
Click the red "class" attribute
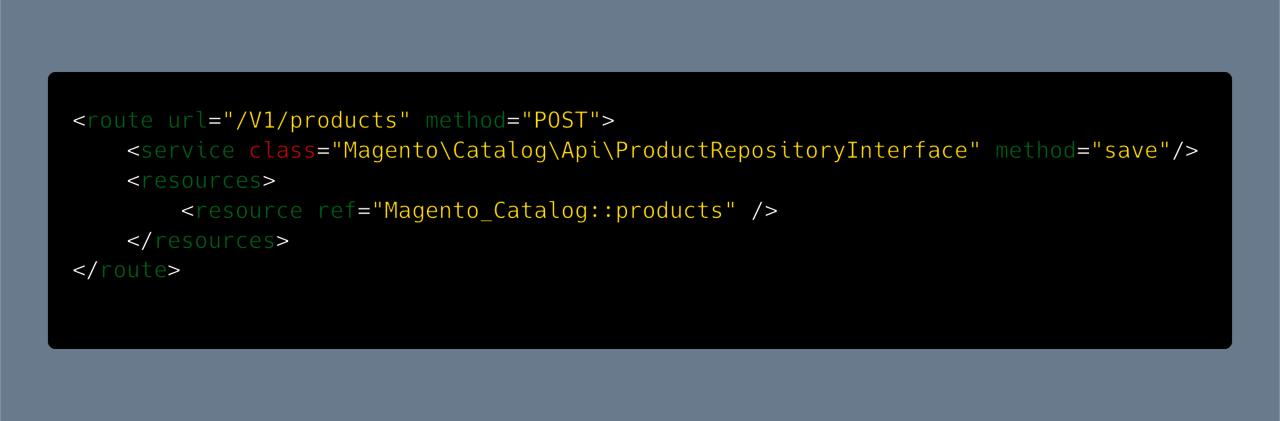tap(283, 151)
